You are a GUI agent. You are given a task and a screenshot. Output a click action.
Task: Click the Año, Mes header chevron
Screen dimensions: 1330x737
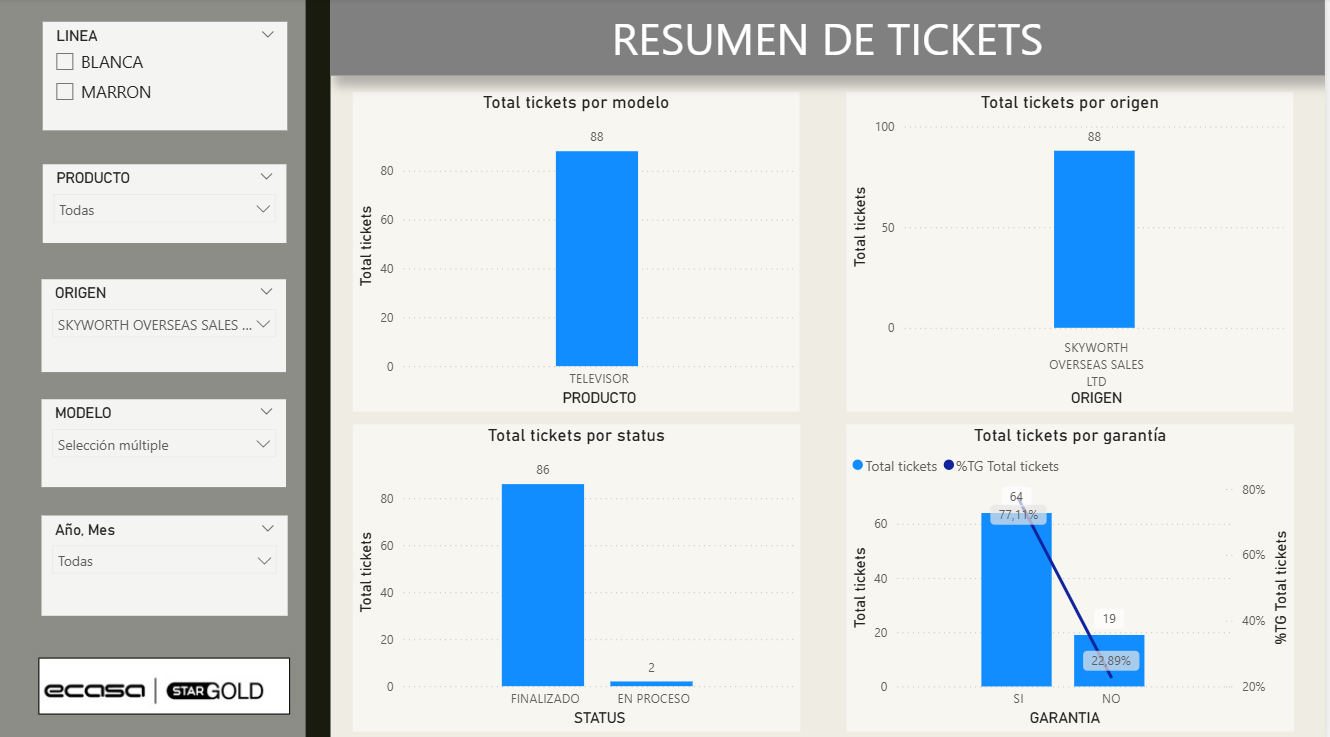[x=267, y=529]
